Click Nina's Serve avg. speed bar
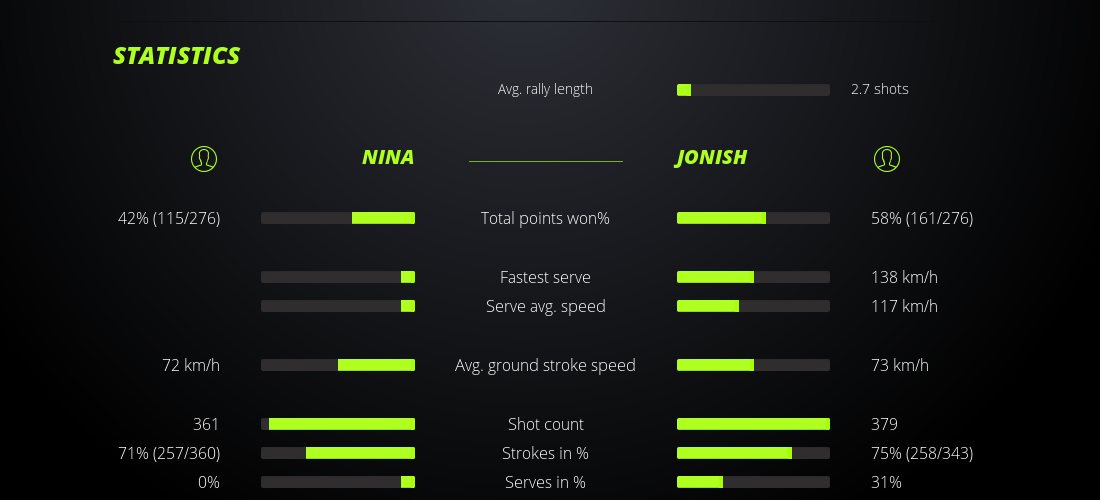Image resolution: width=1100 pixels, height=500 pixels. tap(338, 306)
